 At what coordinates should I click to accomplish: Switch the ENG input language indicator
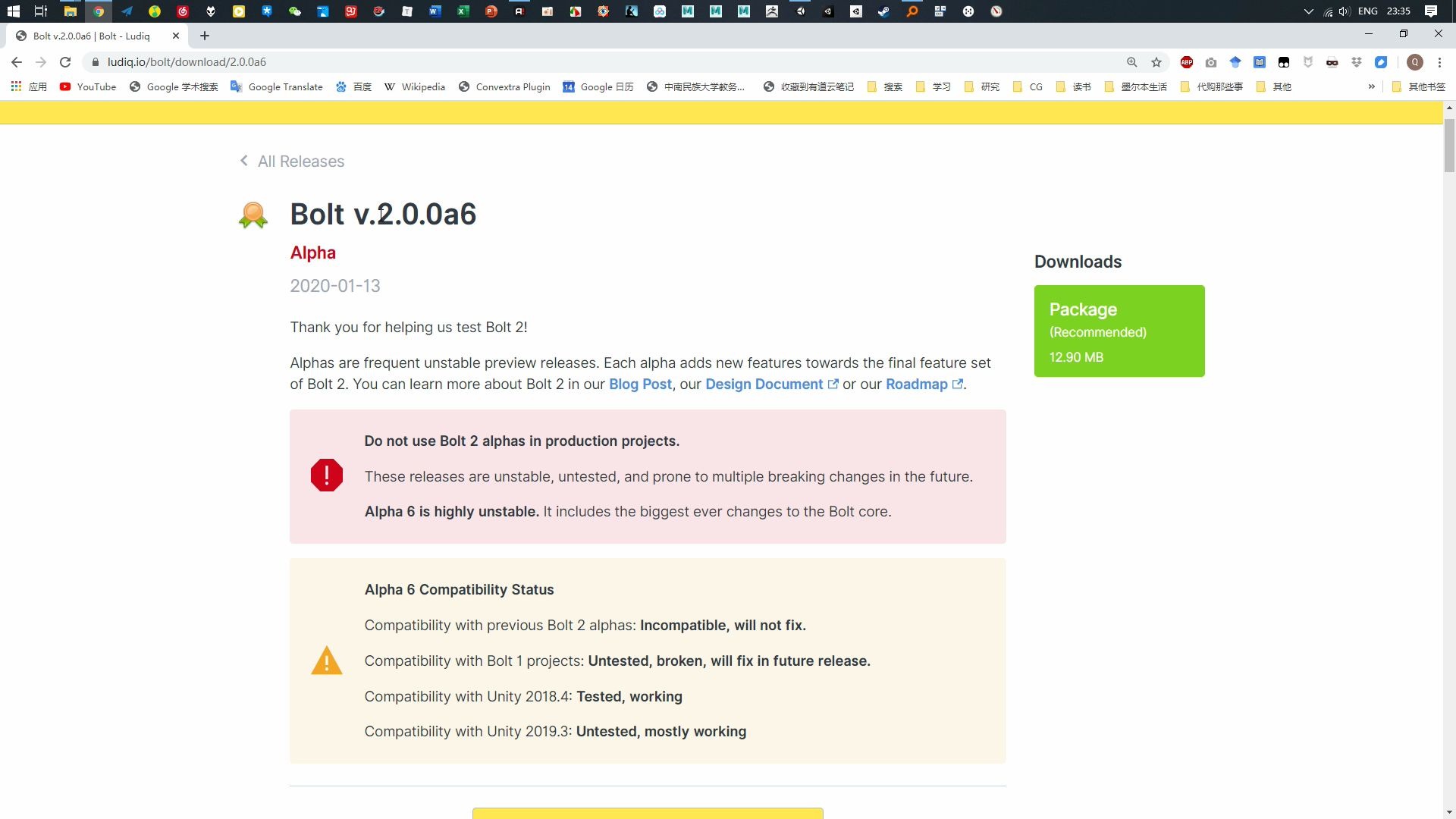tap(1368, 11)
